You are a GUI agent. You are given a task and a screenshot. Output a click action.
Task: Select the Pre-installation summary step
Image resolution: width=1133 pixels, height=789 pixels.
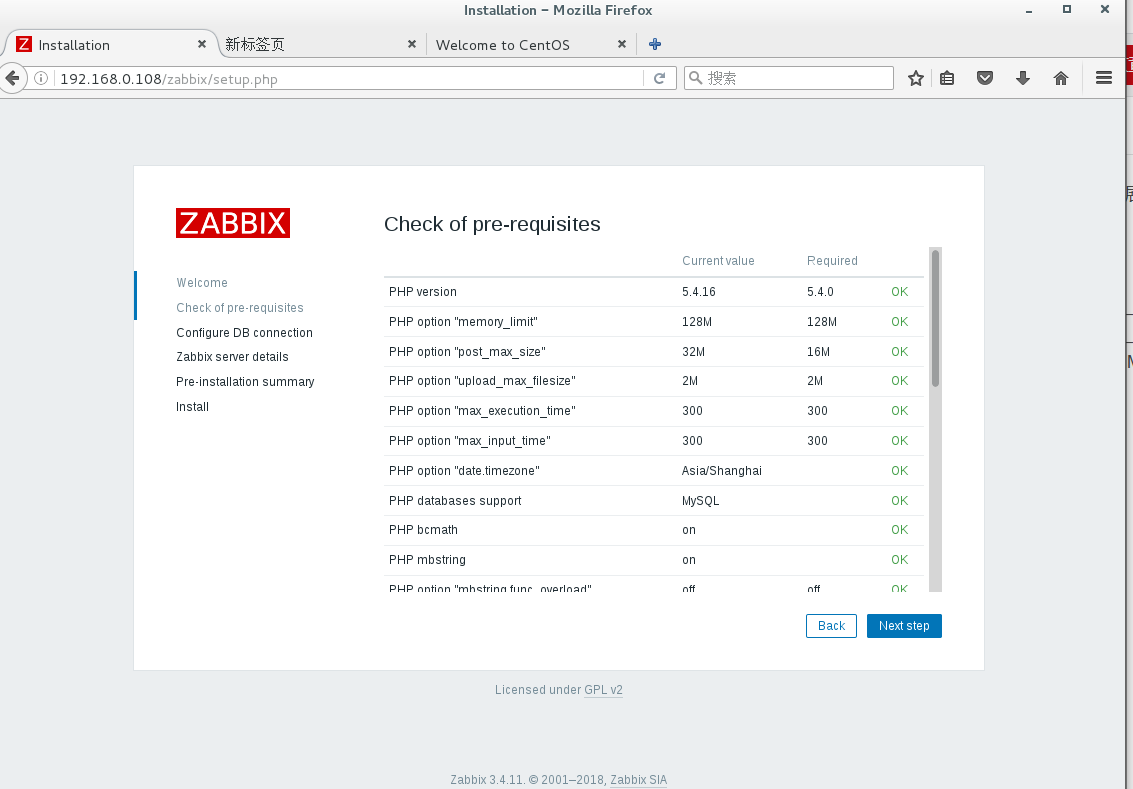tap(245, 381)
